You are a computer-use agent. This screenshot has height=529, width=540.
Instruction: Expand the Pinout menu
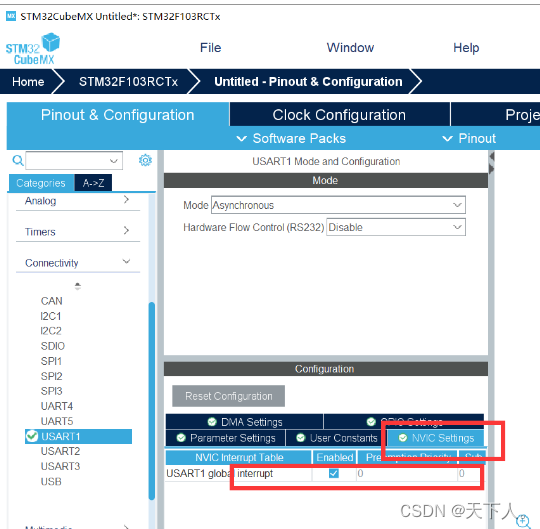[469, 138]
